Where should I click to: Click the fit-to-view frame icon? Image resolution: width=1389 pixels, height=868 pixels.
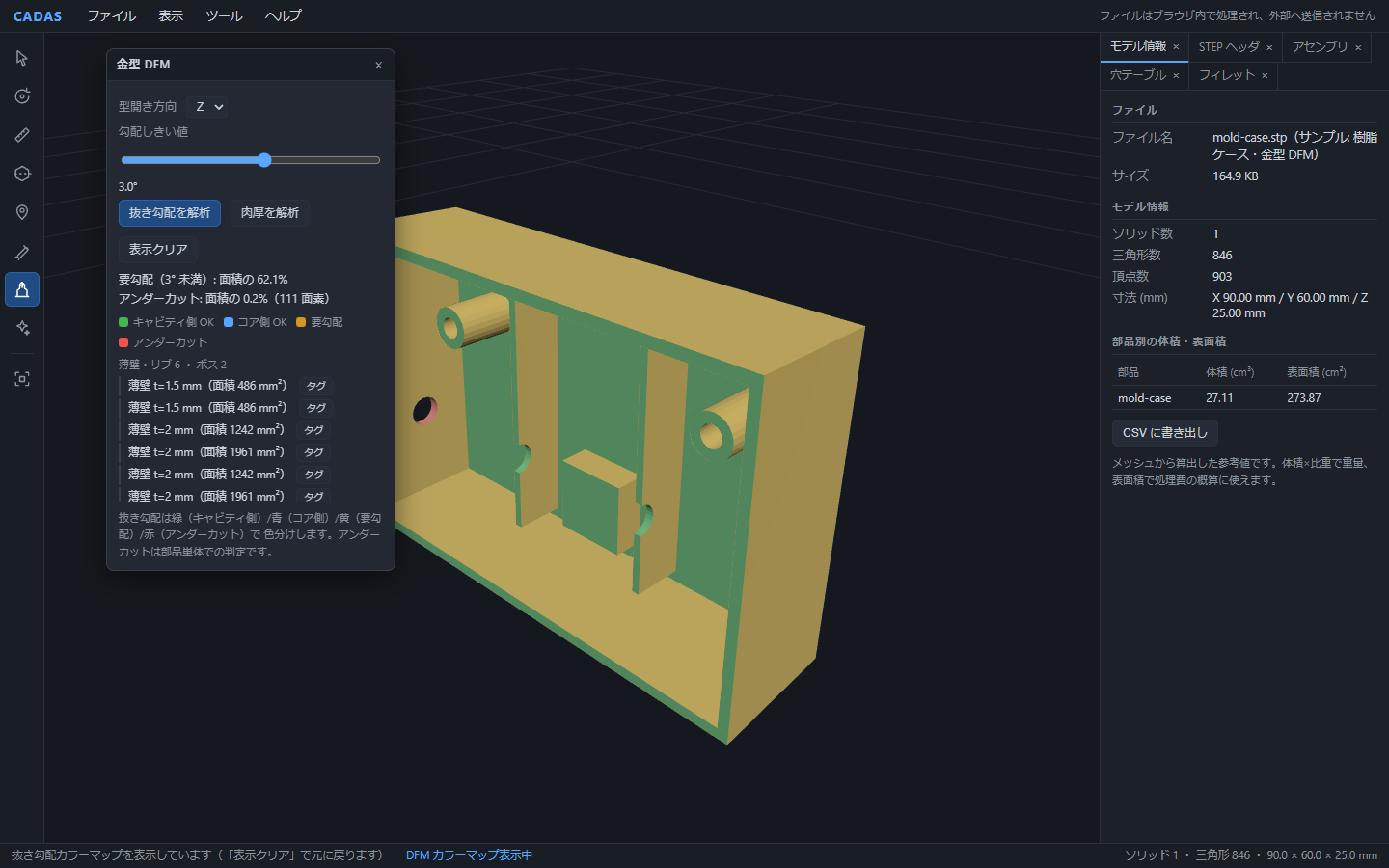pos(22,379)
